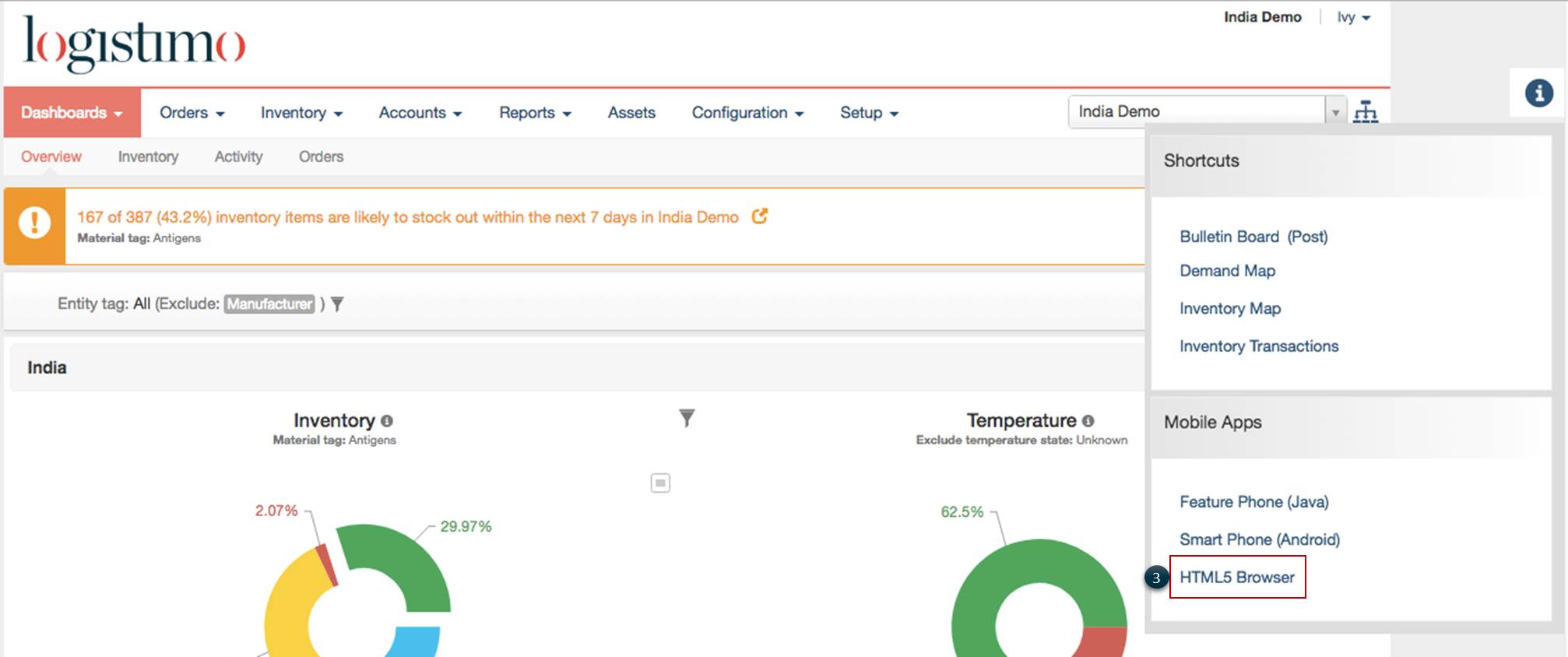The width and height of the screenshot is (1568, 657).
Task: Click the orange warning exclamation icon
Action: pyautogui.click(x=34, y=223)
